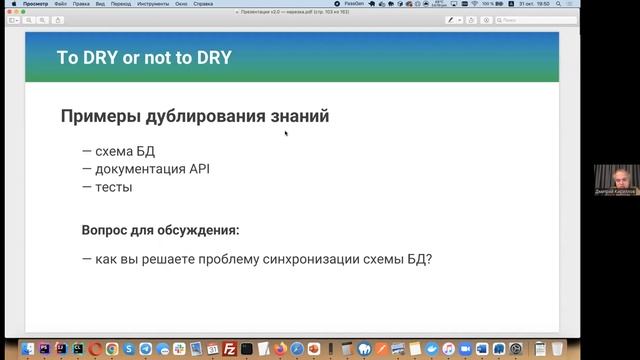Open Trash in the dock

click(557, 349)
